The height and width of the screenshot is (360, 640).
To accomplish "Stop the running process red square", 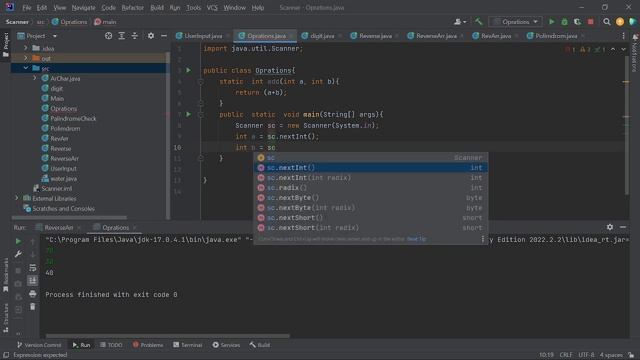I will click(591, 22).
